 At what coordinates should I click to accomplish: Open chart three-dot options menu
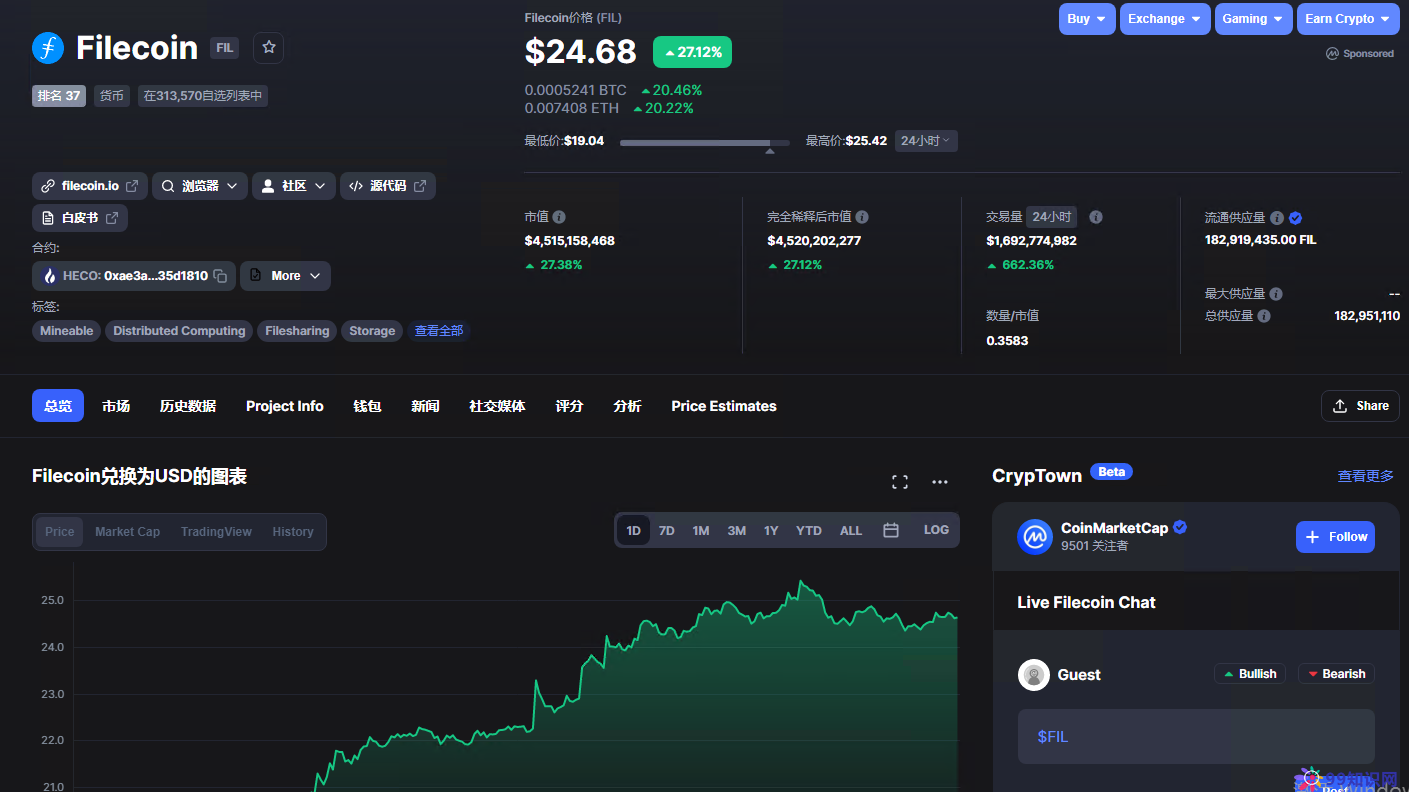tap(940, 482)
